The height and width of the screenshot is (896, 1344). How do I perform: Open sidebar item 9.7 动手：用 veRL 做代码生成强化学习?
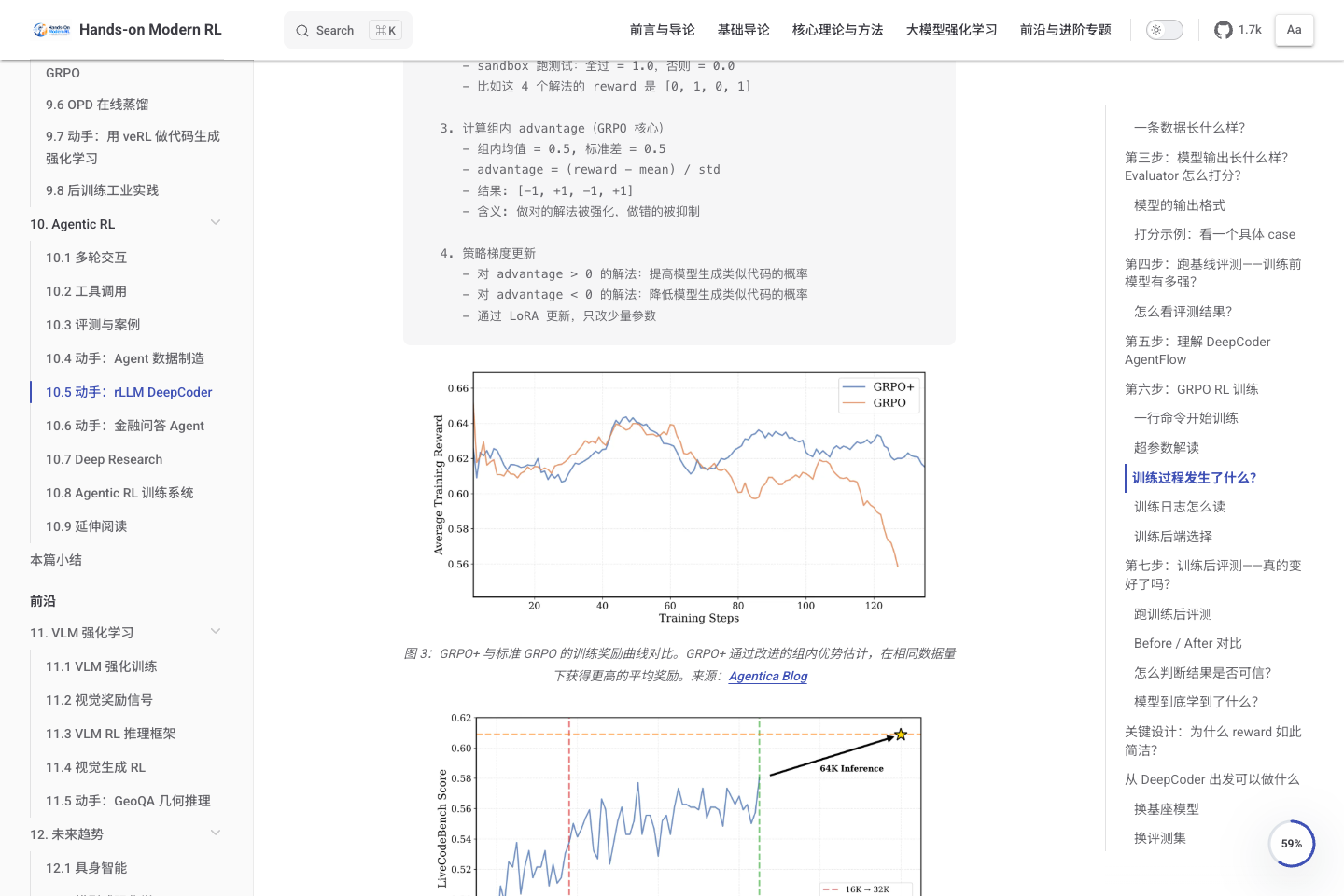point(133,147)
